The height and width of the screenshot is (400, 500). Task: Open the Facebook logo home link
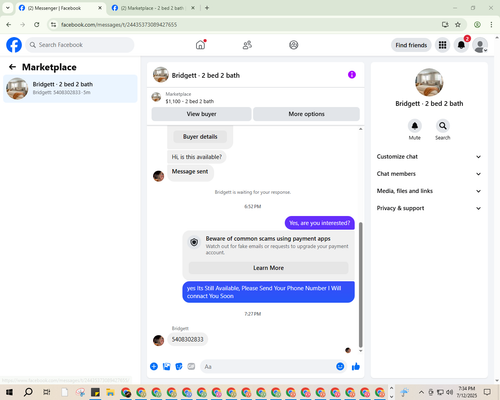point(14,45)
